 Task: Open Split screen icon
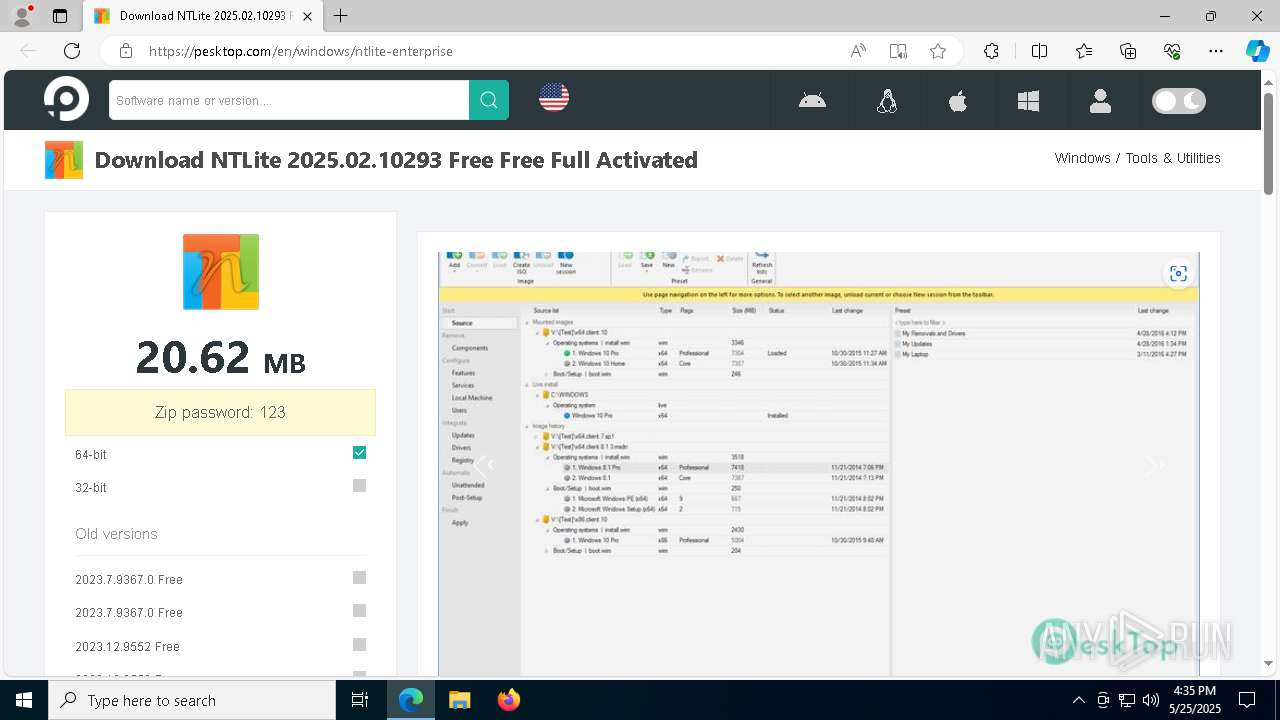click(1039, 51)
